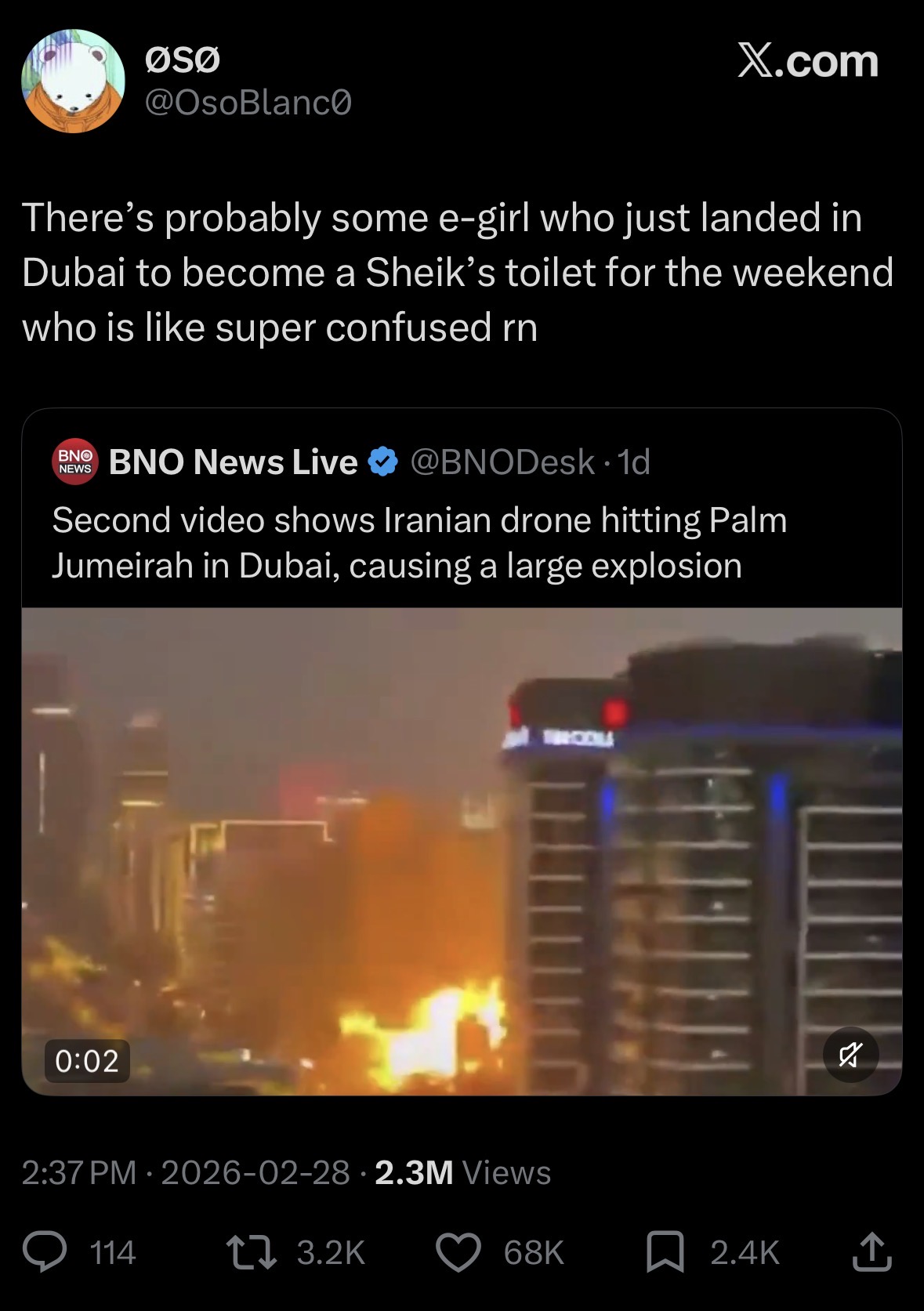Open the reply comment bubble icon
This screenshot has height=1311, width=924.
pyautogui.click(x=45, y=1251)
